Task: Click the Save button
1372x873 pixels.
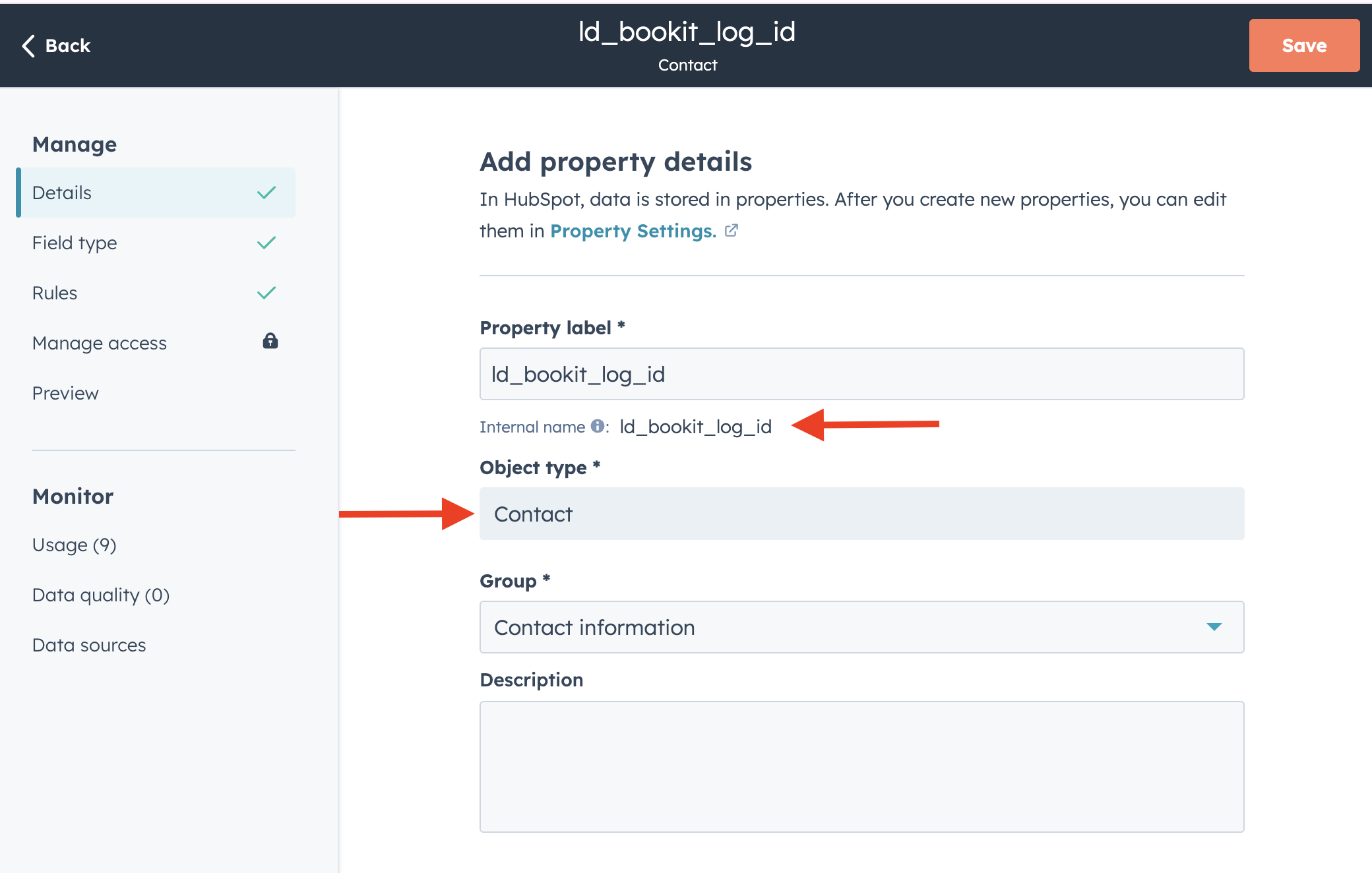Action: [x=1303, y=45]
